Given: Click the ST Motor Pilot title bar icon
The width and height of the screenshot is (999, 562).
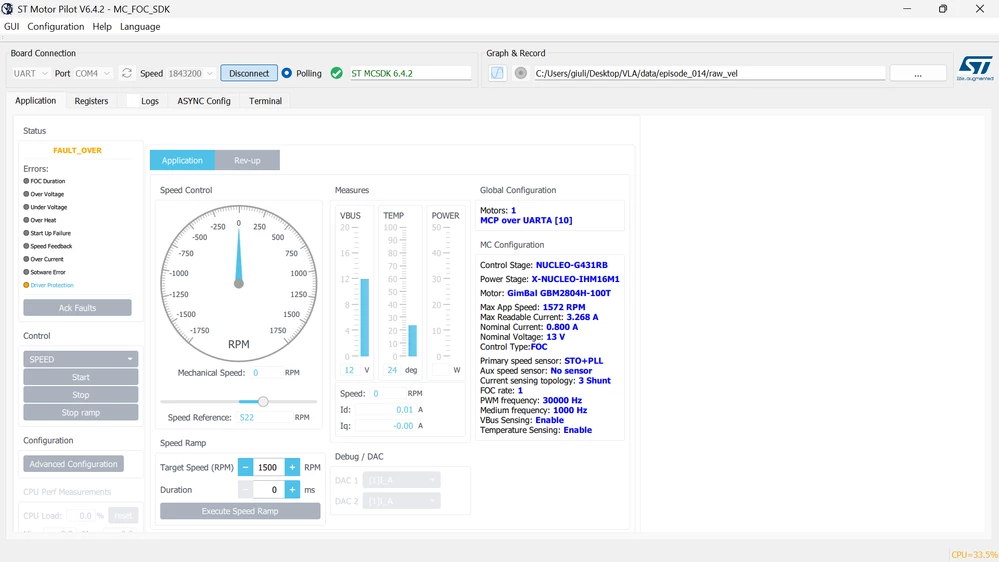Looking at the screenshot, I should point(7,9).
